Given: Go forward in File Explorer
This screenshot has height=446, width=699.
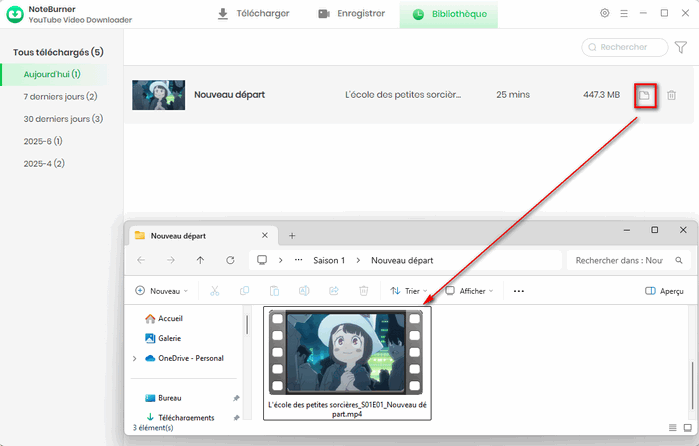Looking at the screenshot, I should click(171, 260).
